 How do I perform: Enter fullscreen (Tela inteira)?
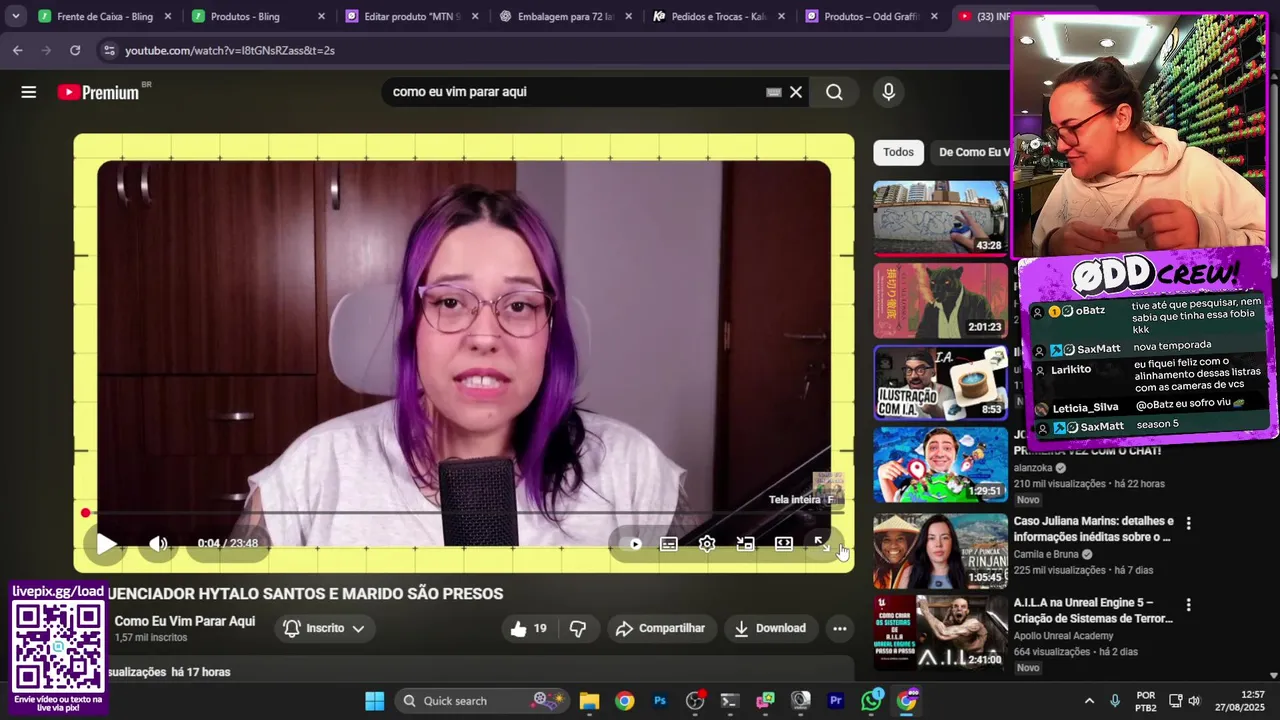pos(821,544)
